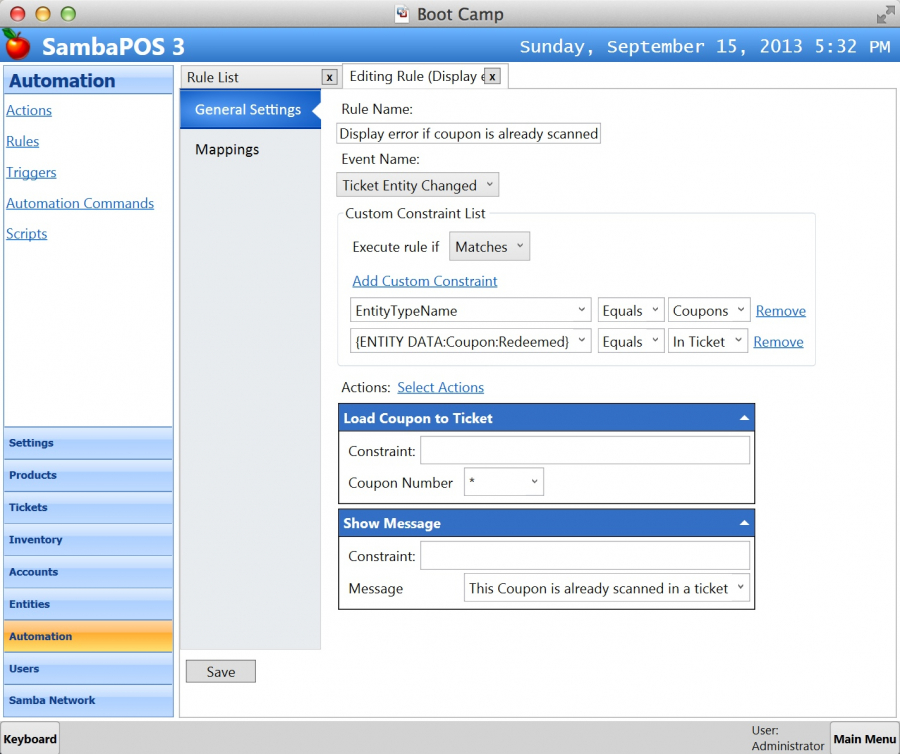
Task: Open the Main Menu button
Action: [x=864, y=739]
